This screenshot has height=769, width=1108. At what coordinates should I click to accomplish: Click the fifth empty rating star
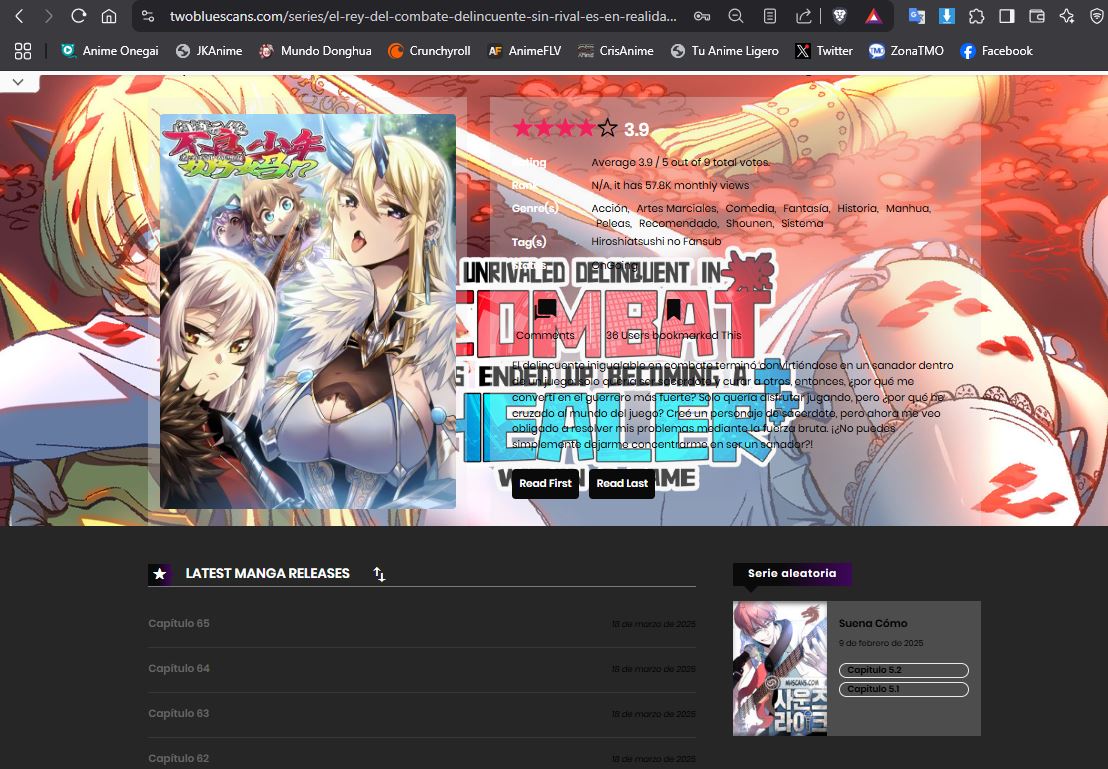coord(607,128)
